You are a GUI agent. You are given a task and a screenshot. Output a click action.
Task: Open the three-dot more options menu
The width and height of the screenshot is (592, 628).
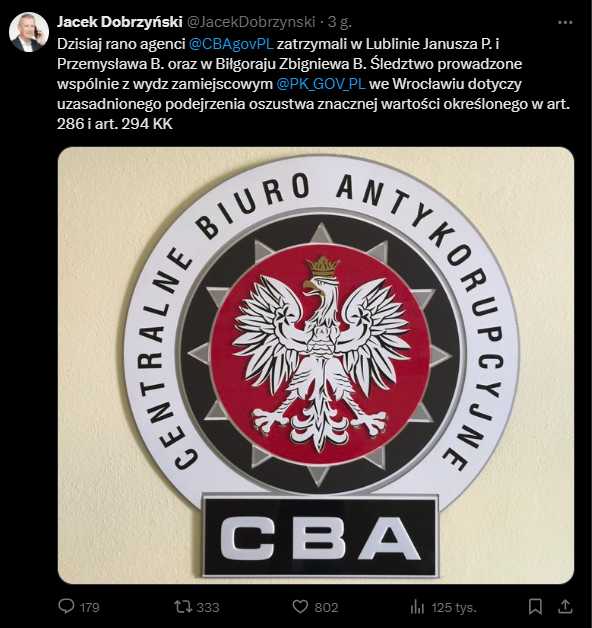pos(565,22)
